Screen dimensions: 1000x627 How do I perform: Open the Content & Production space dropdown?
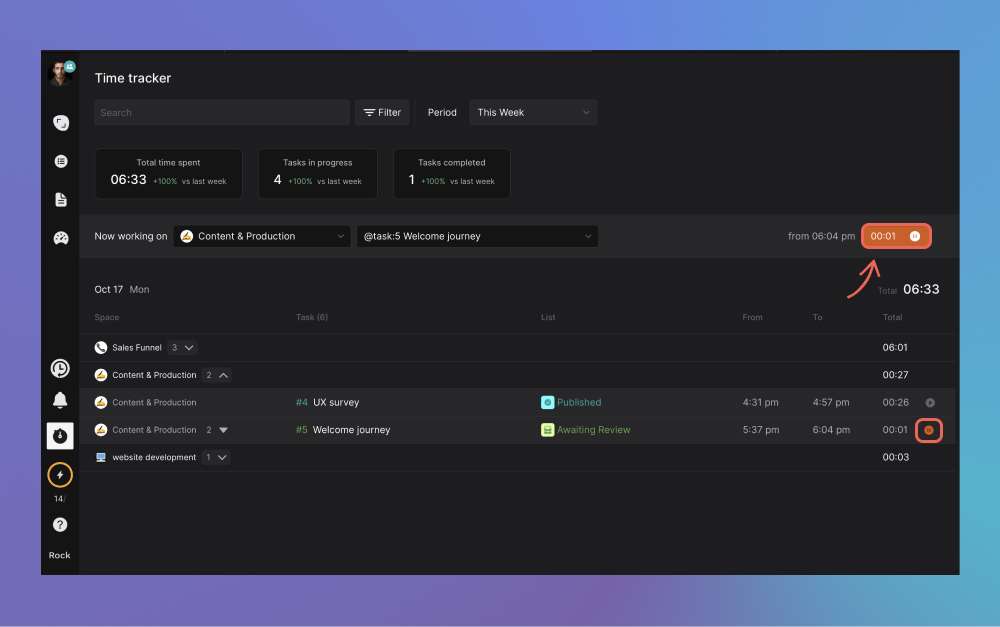262,237
